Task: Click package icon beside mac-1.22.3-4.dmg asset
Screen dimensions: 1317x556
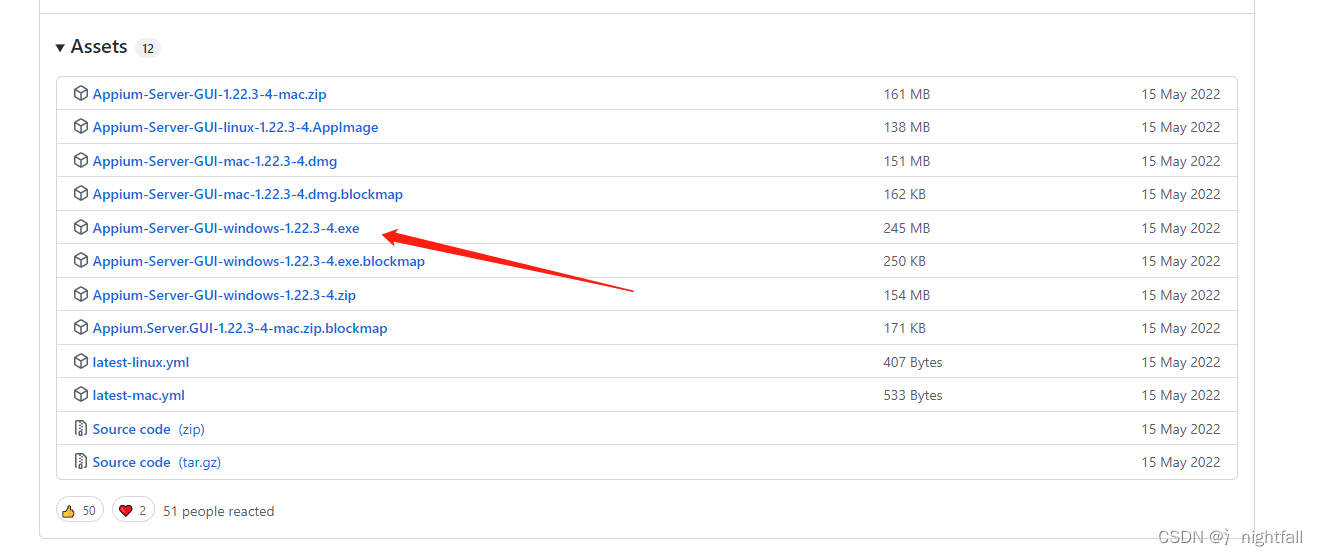Action: coord(81,160)
